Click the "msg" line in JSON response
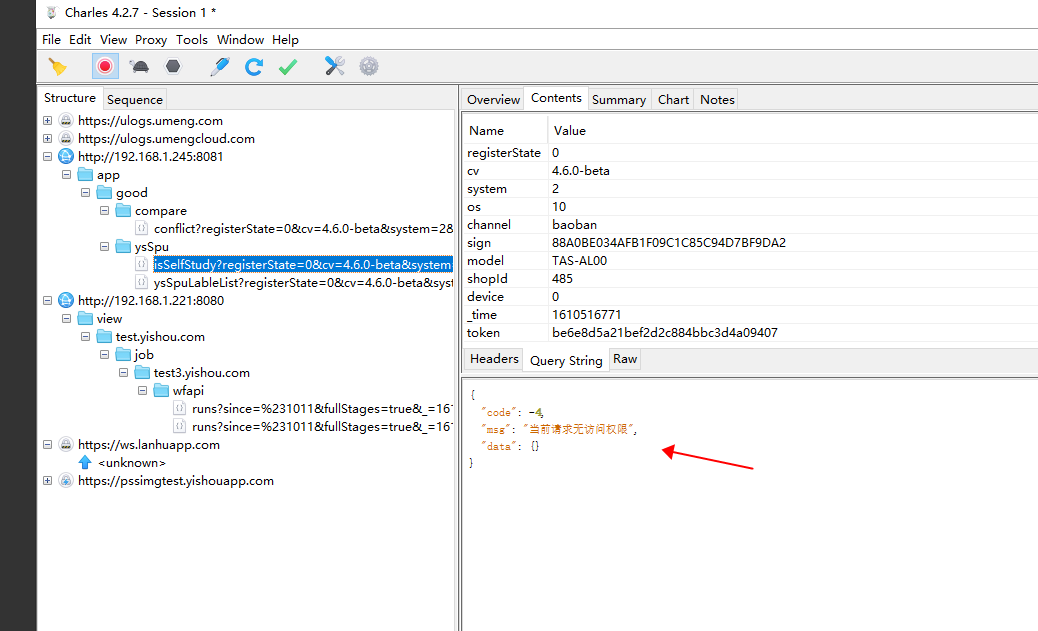Image resolution: width=1038 pixels, height=631 pixels. click(559, 429)
